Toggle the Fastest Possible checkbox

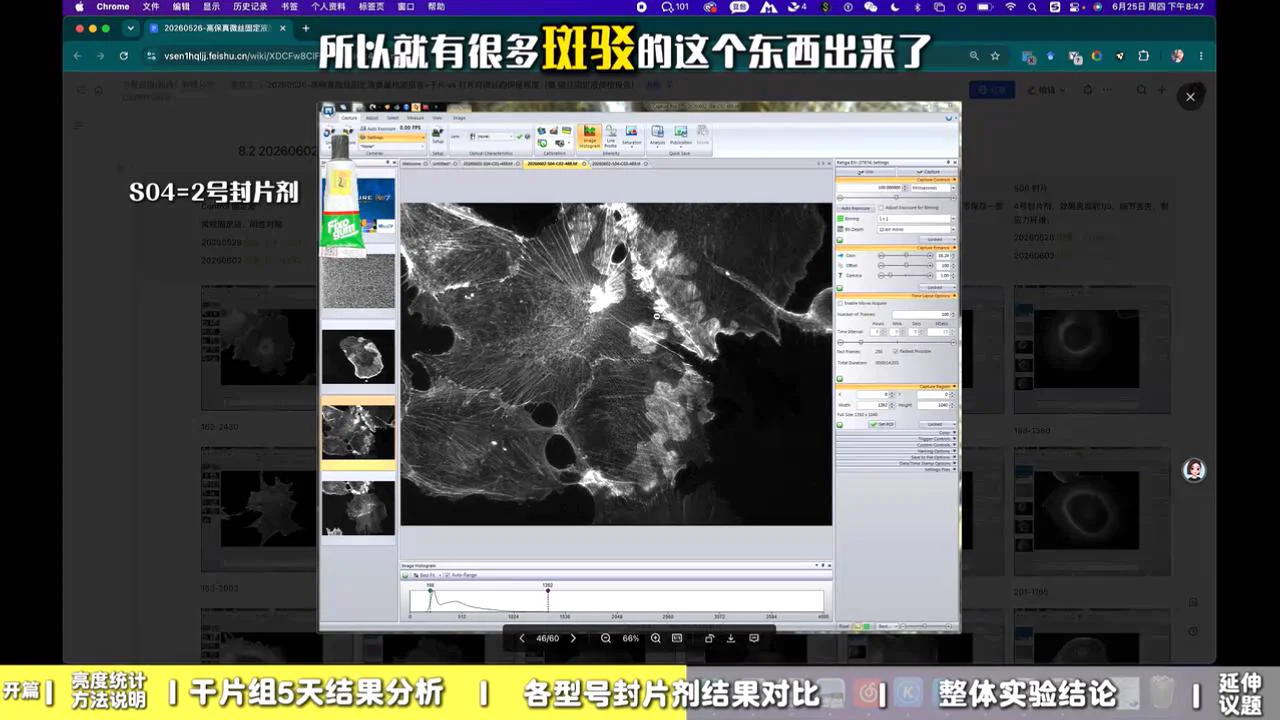coord(895,351)
